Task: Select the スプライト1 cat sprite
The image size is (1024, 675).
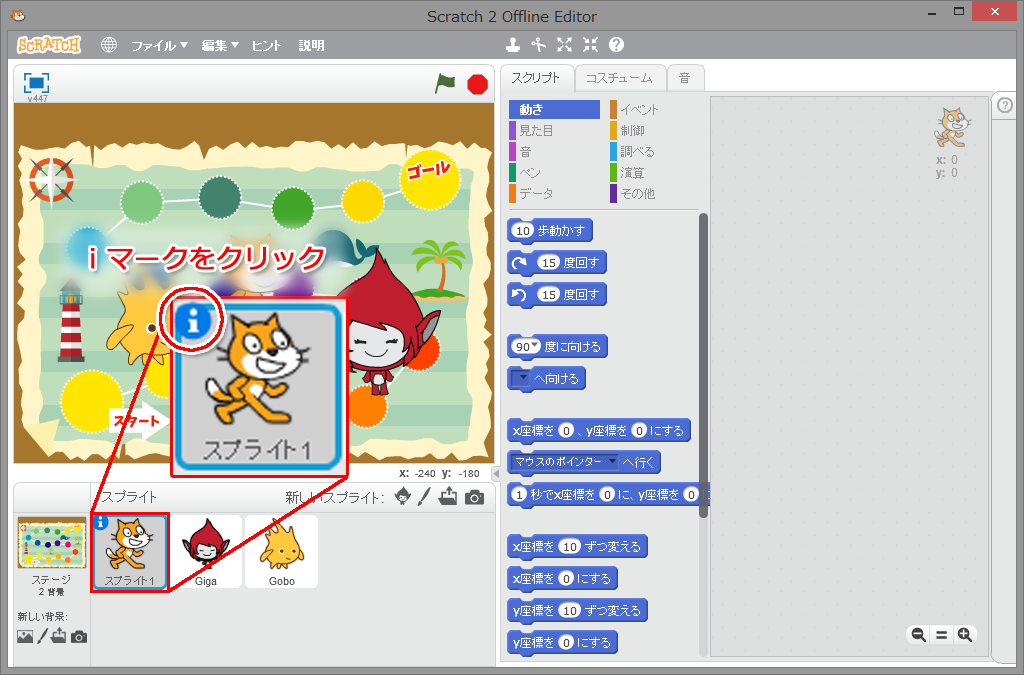Action: click(130, 552)
